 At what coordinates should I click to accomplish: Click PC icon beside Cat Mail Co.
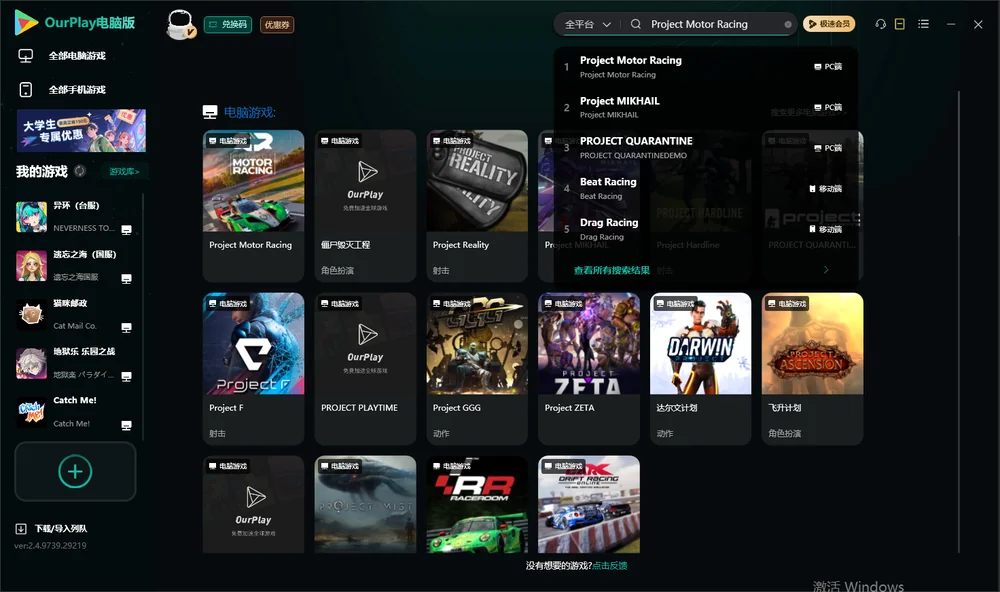[126, 327]
